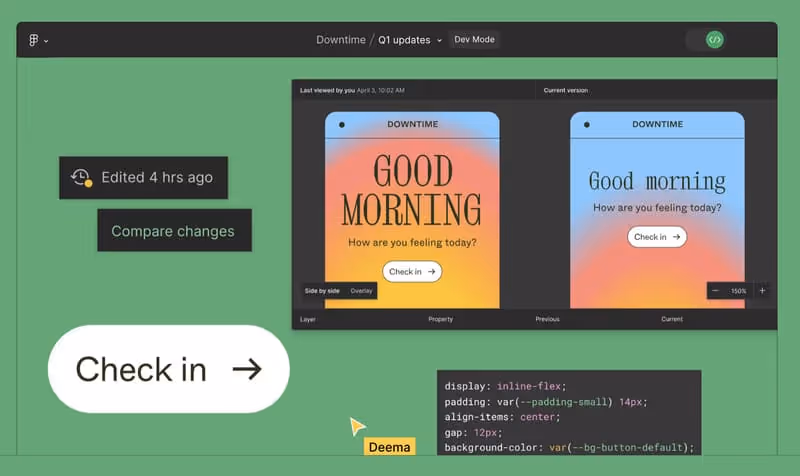Screen dimensions: 800x476
Task: Click the dot icon in the left DOWNTIME header
Action: [342, 124]
